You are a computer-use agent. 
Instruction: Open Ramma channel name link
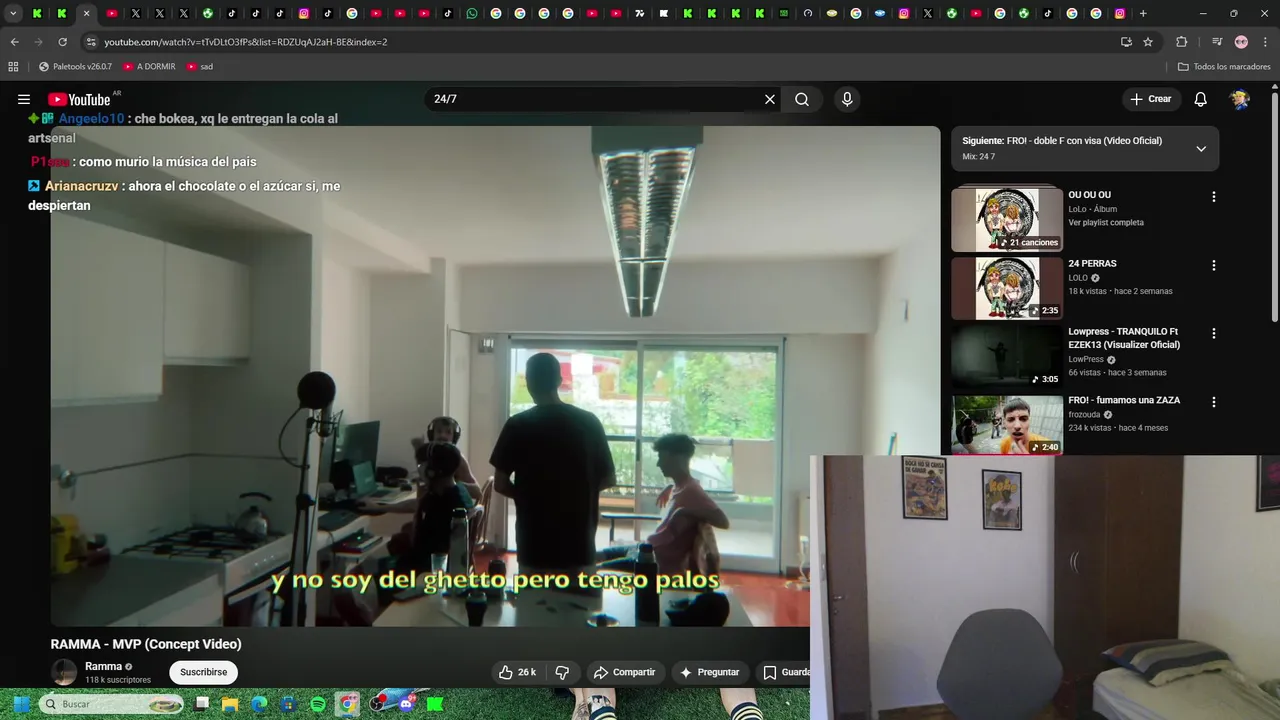pyautogui.click(x=103, y=666)
